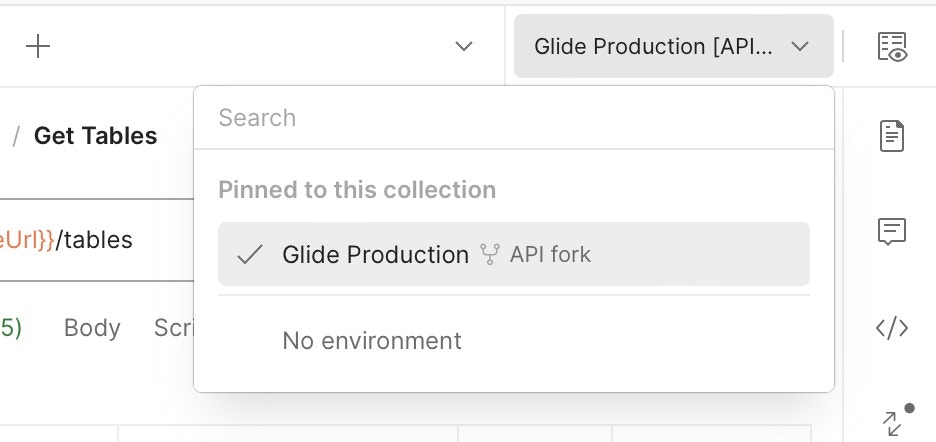Show the Documentation panel icon

pyautogui.click(x=892, y=135)
